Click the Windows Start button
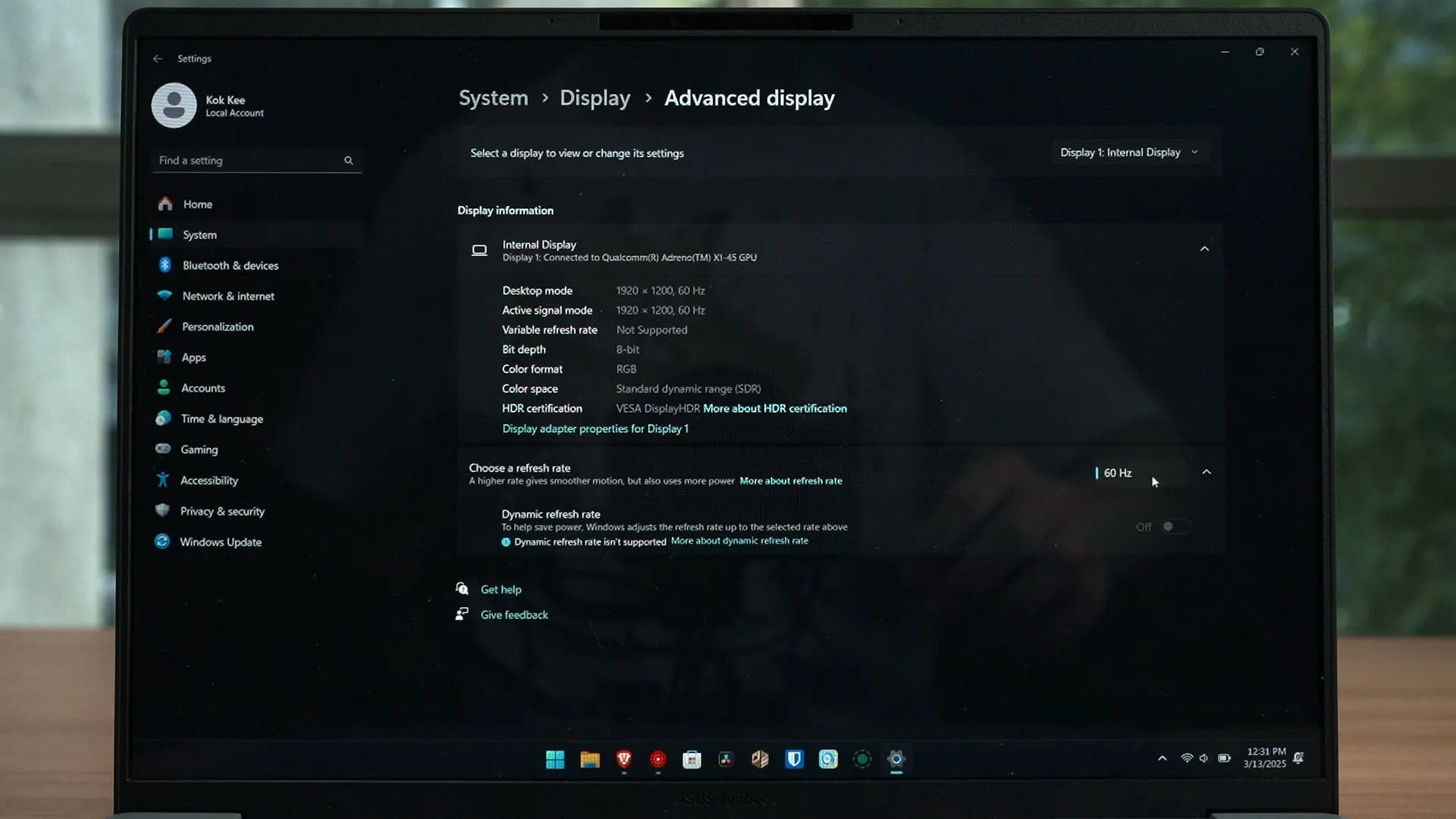The width and height of the screenshot is (1456, 819). (554, 759)
